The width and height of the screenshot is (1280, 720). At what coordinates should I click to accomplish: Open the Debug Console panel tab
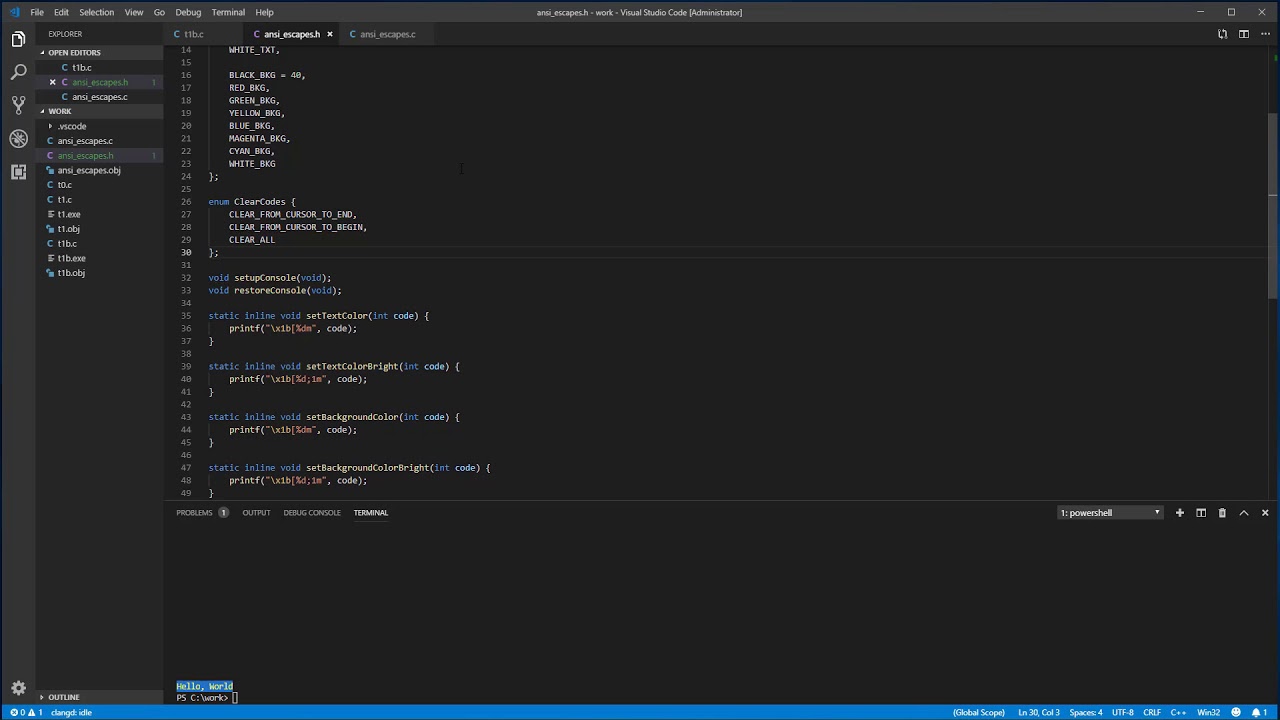(x=312, y=513)
